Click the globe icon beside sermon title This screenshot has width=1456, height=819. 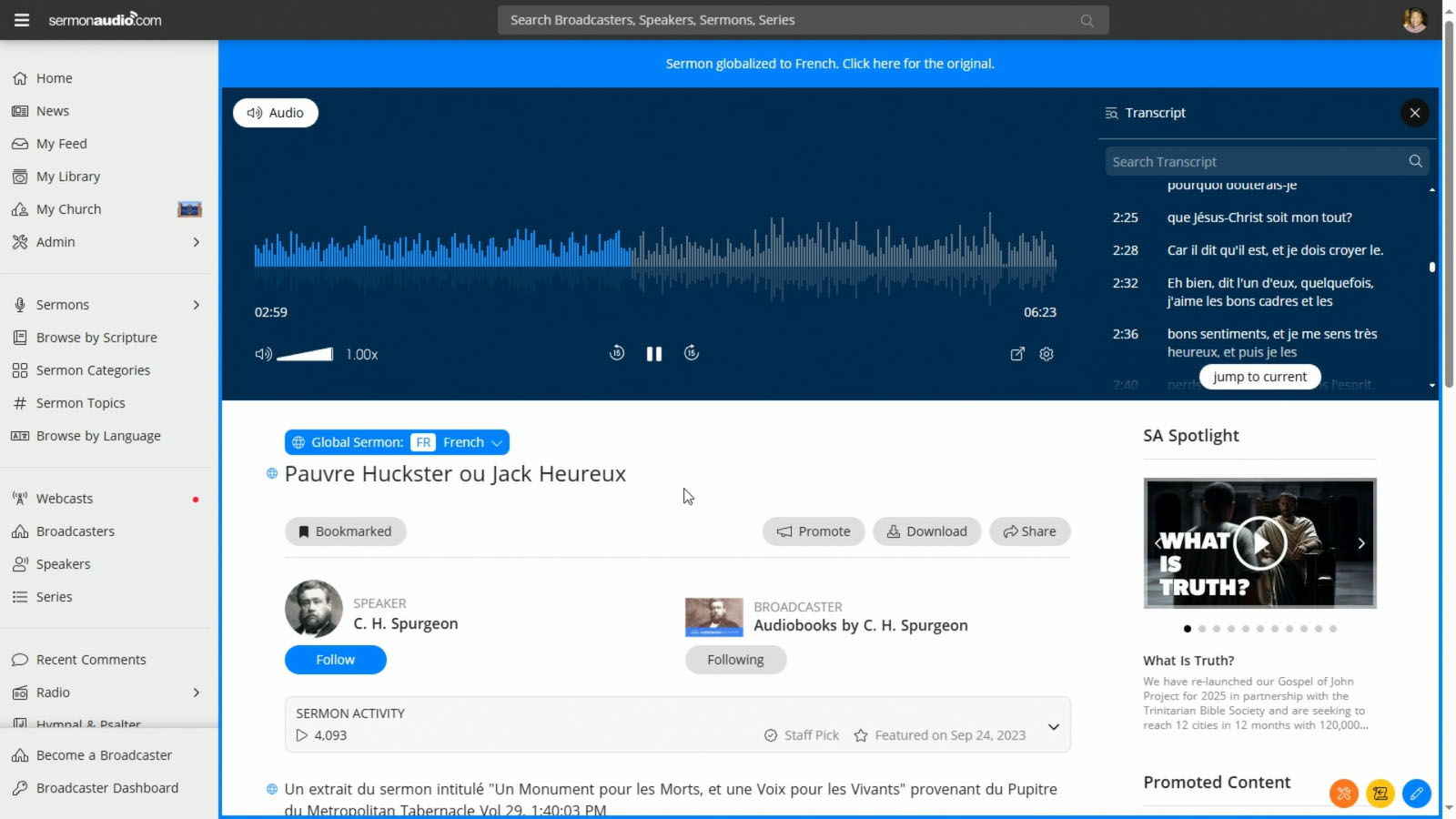[271, 473]
